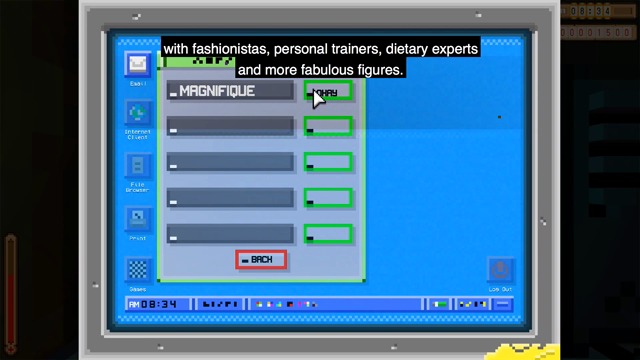Image resolution: width=640 pixels, height=360 pixels.
Task: Open the Games checkered icon
Action: tap(138, 270)
